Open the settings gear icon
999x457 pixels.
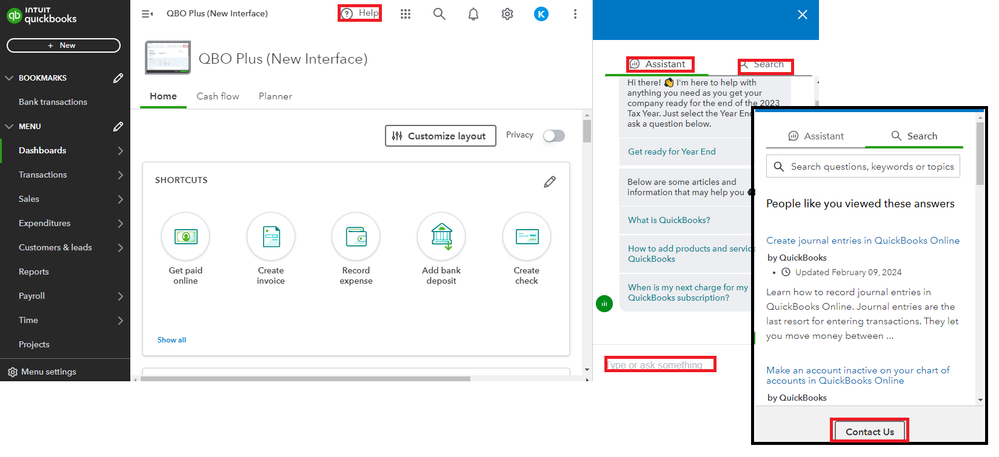pyautogui.click(x=507, y=14)
